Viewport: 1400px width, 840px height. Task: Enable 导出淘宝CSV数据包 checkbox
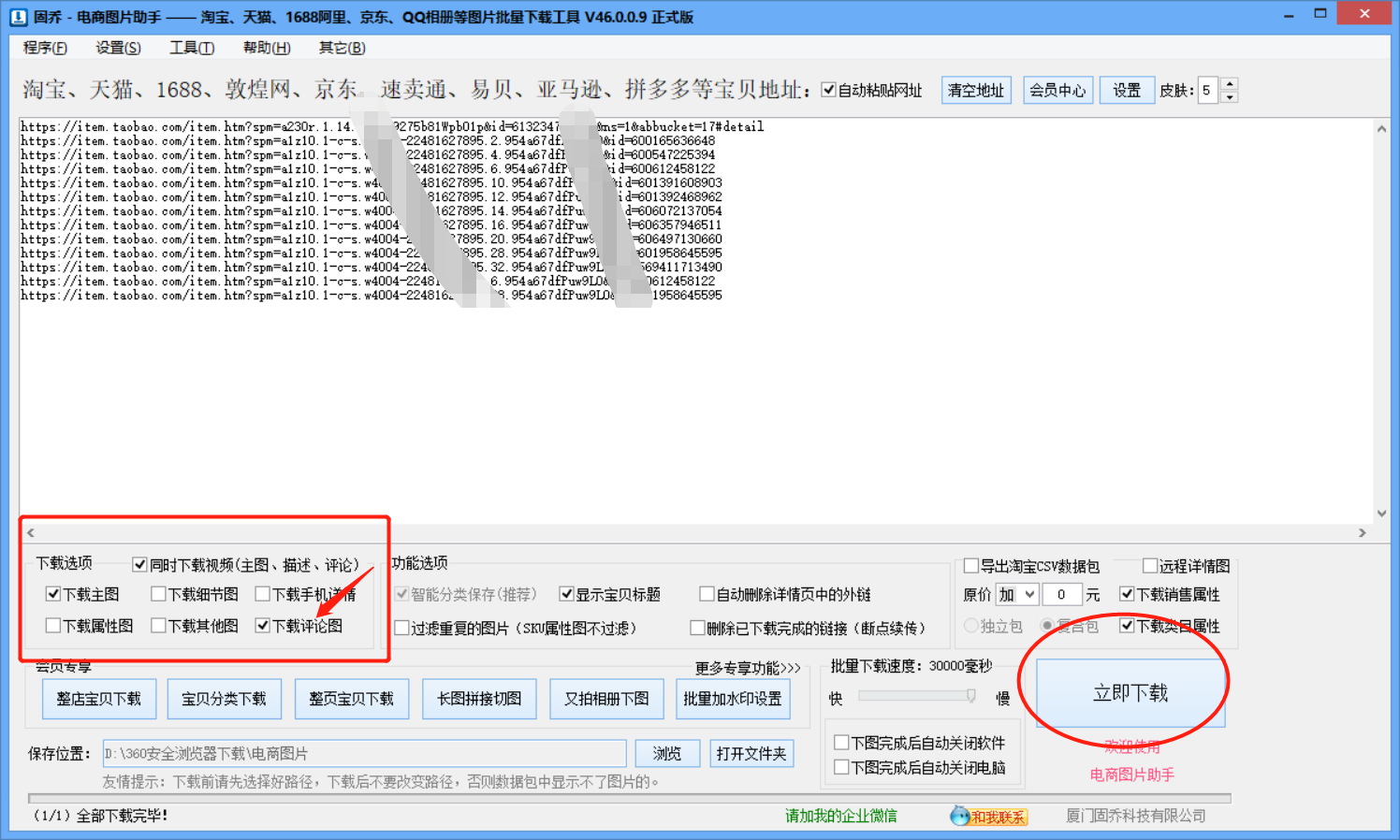(971, 566)
